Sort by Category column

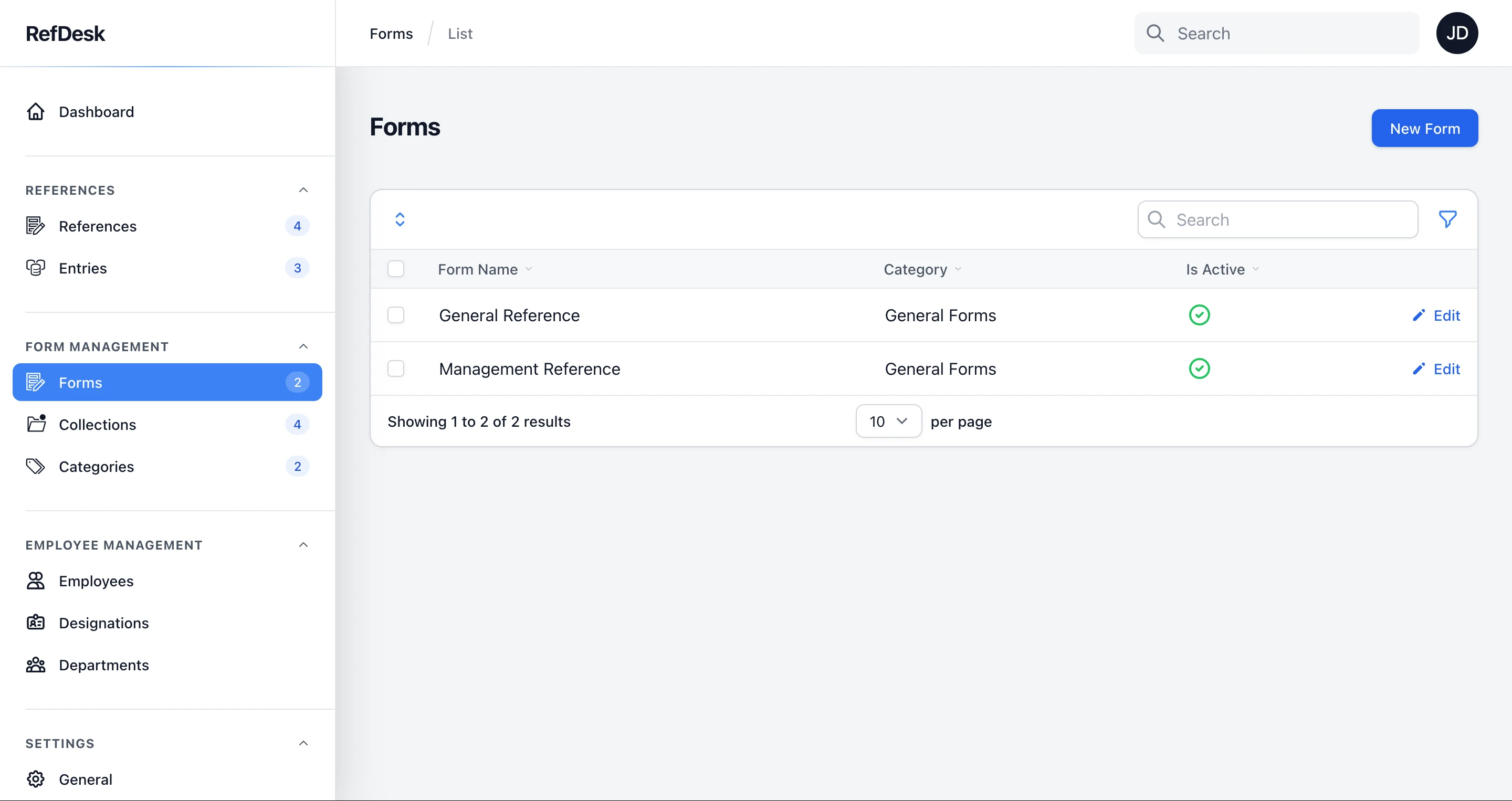pyautogui.click(x=923, y=269)
